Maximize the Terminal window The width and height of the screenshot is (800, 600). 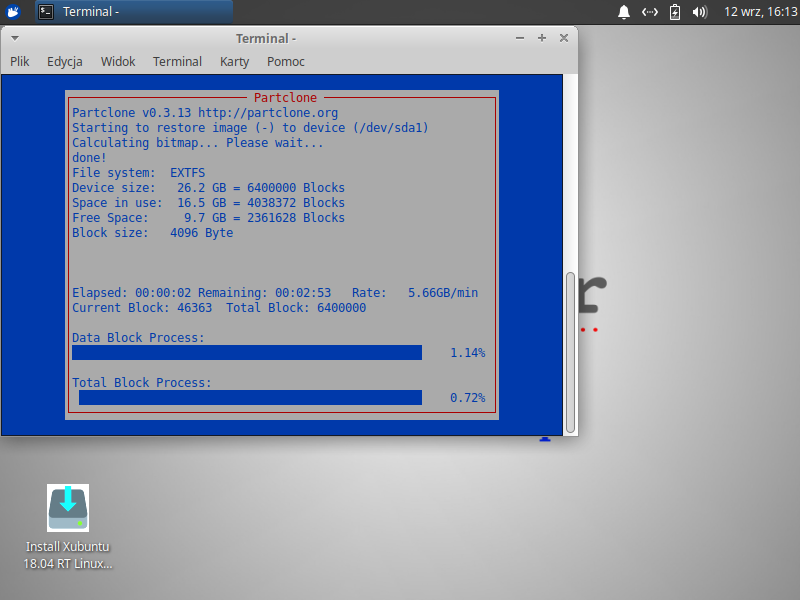541,38
